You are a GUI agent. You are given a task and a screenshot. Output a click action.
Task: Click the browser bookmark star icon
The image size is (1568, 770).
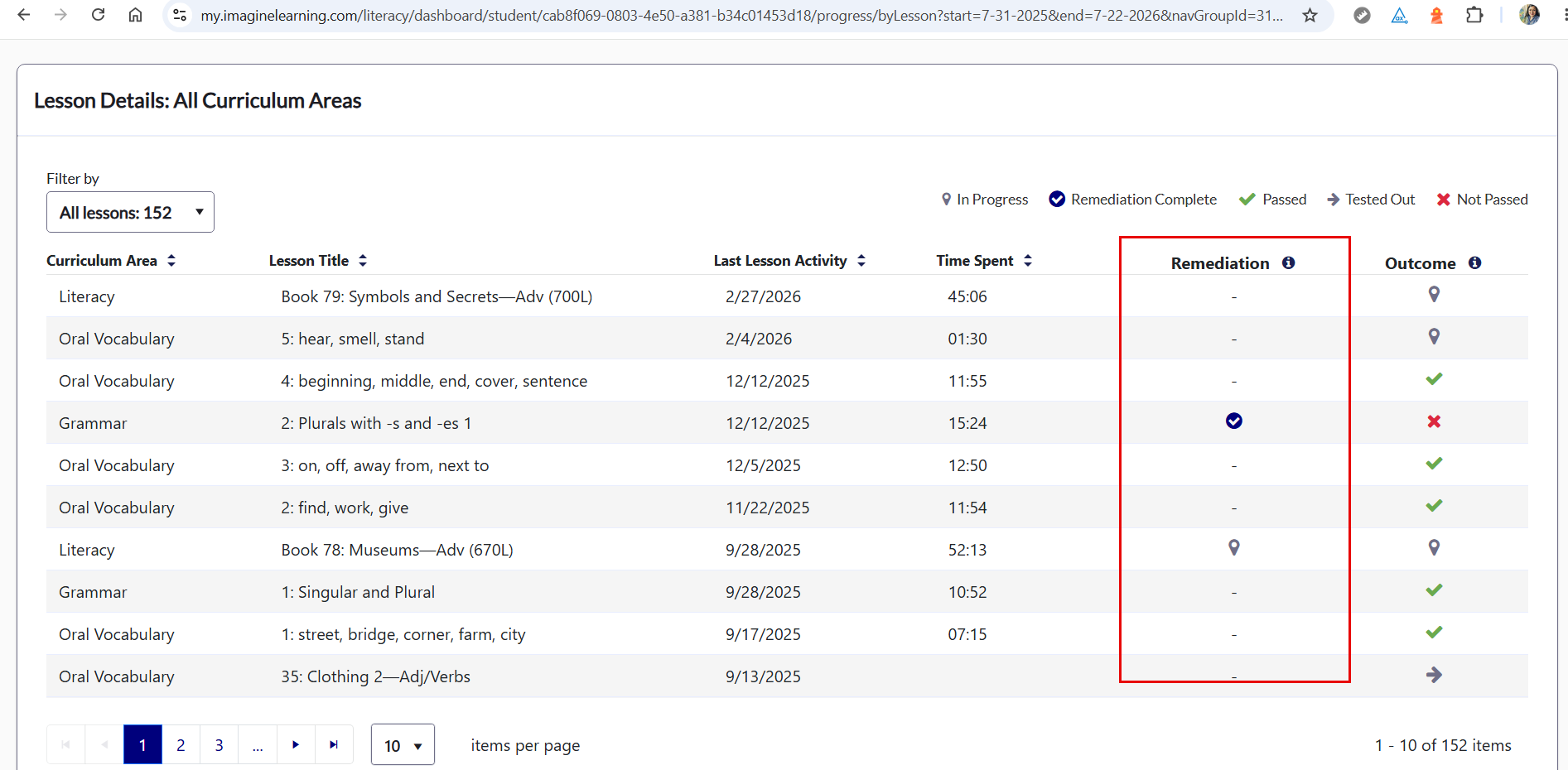(1310, 15)
